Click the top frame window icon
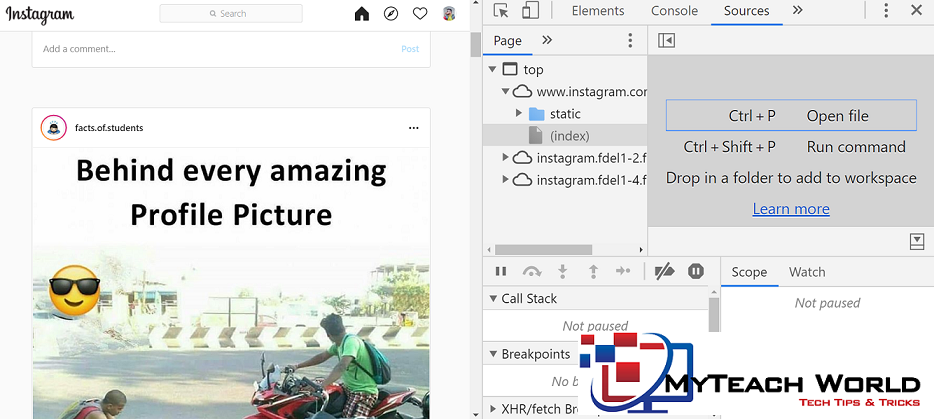 pyautogui.click(x=510, y=69)
